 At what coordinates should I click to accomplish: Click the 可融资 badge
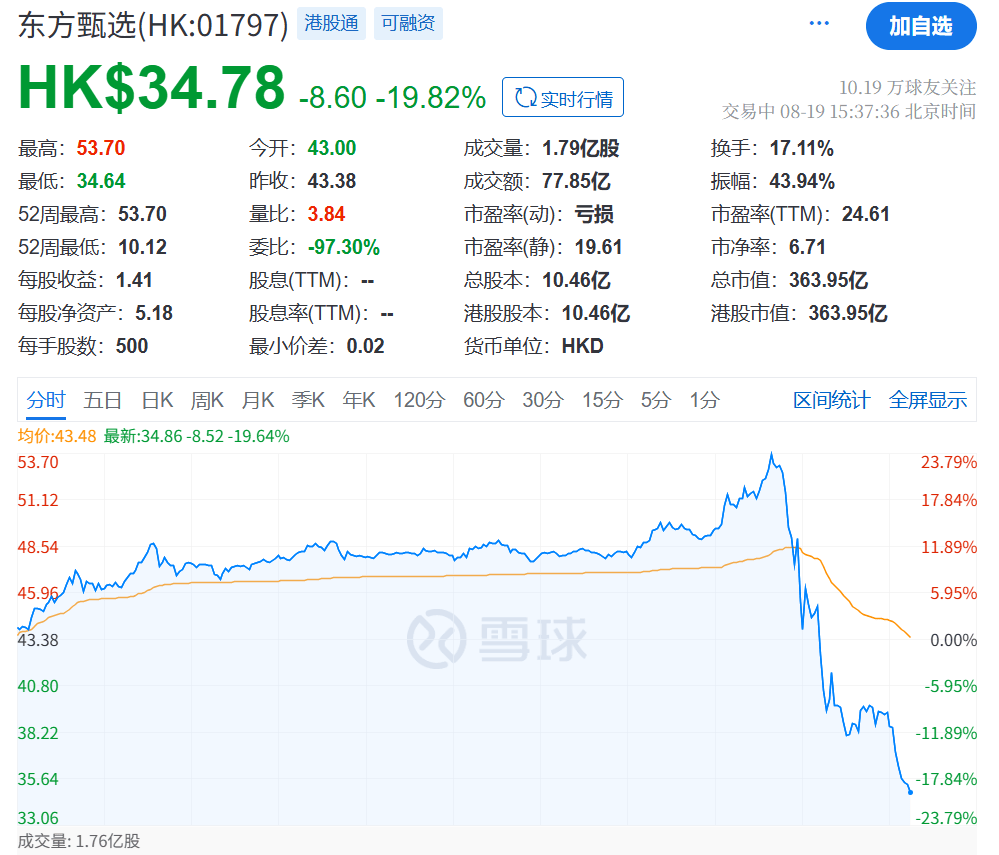408,22
